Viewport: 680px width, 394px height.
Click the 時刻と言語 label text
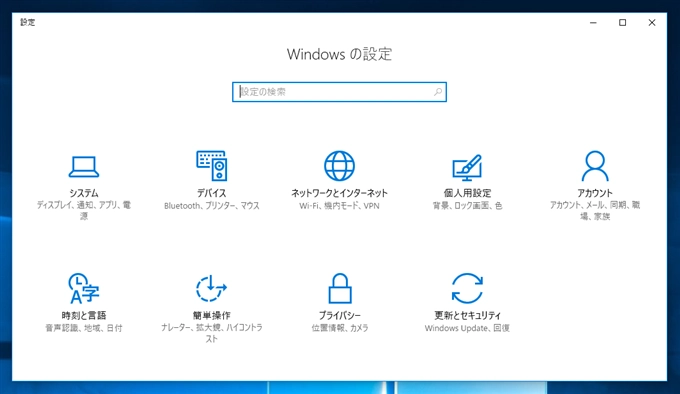tap(84, 316)
